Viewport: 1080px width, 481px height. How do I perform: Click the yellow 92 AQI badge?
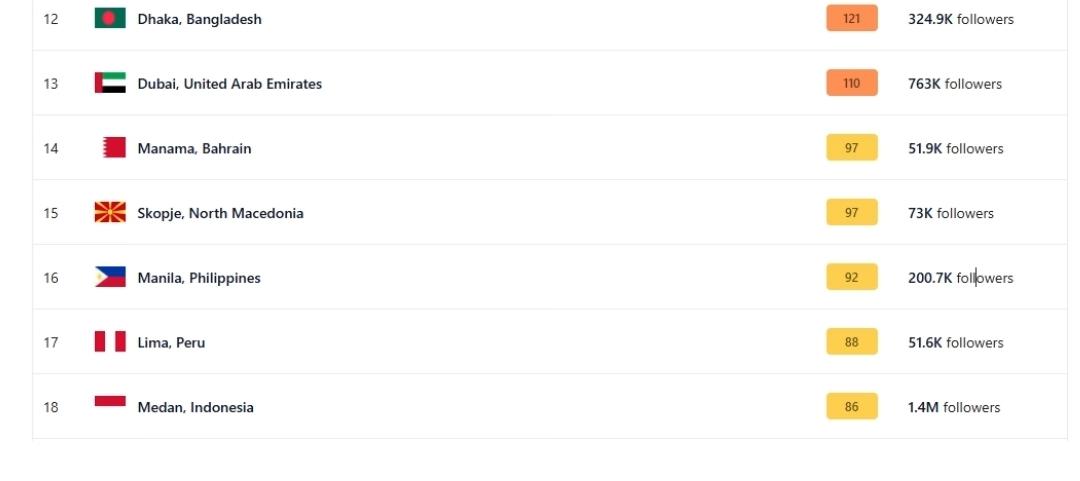click(851, 278)
